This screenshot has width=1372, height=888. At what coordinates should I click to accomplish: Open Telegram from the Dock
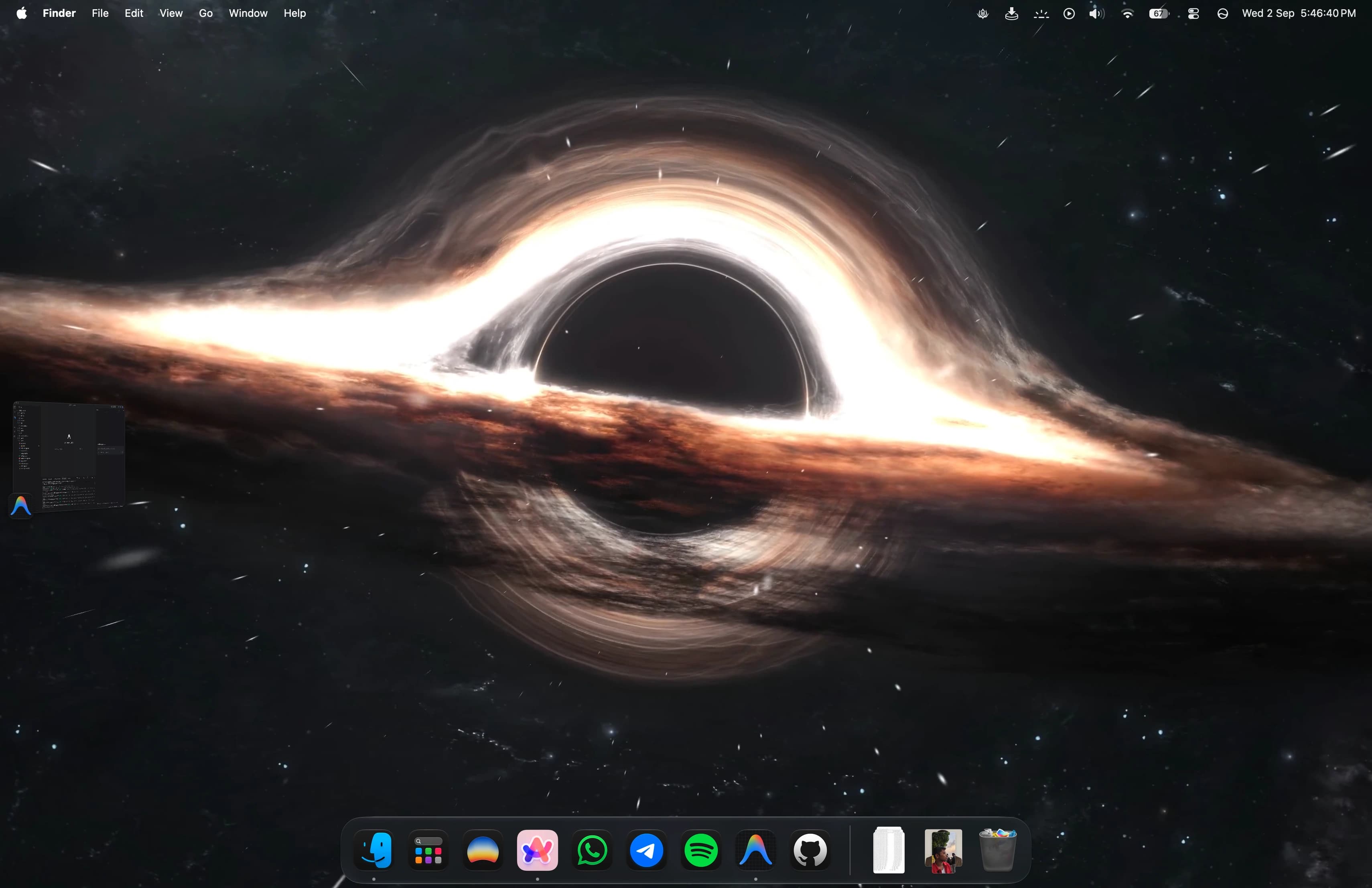[x=646, y=850]
